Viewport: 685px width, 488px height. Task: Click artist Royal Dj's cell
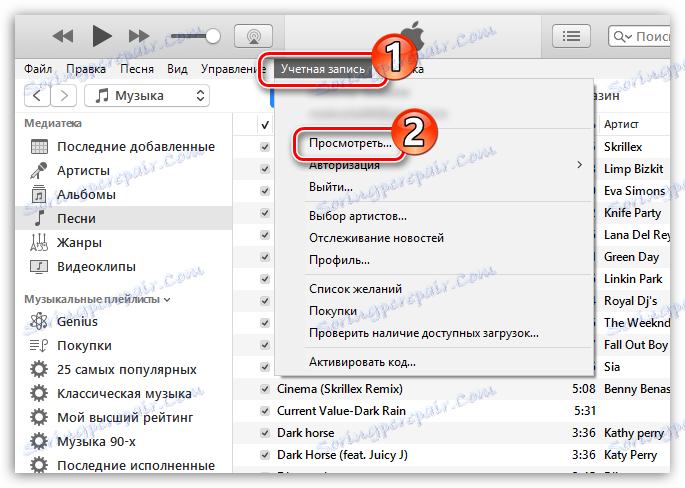tap(630, 301)
